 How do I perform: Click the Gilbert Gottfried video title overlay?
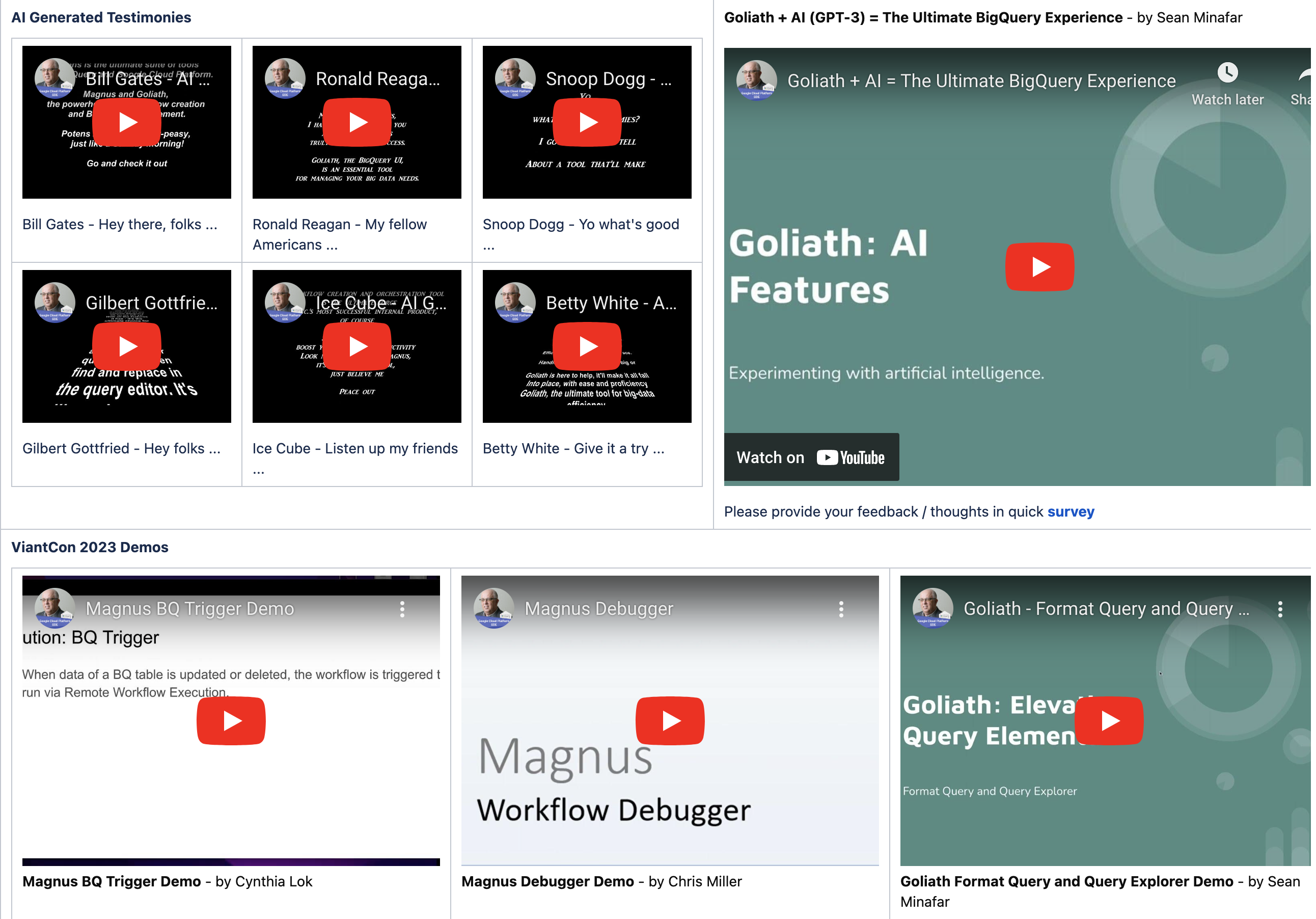tap(152, 303)
